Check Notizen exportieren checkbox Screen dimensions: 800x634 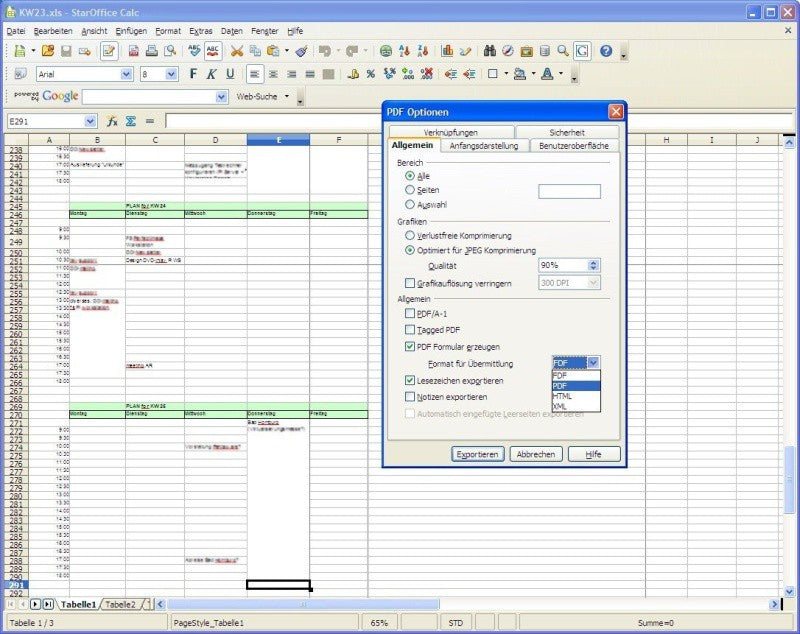pos(410,396)
